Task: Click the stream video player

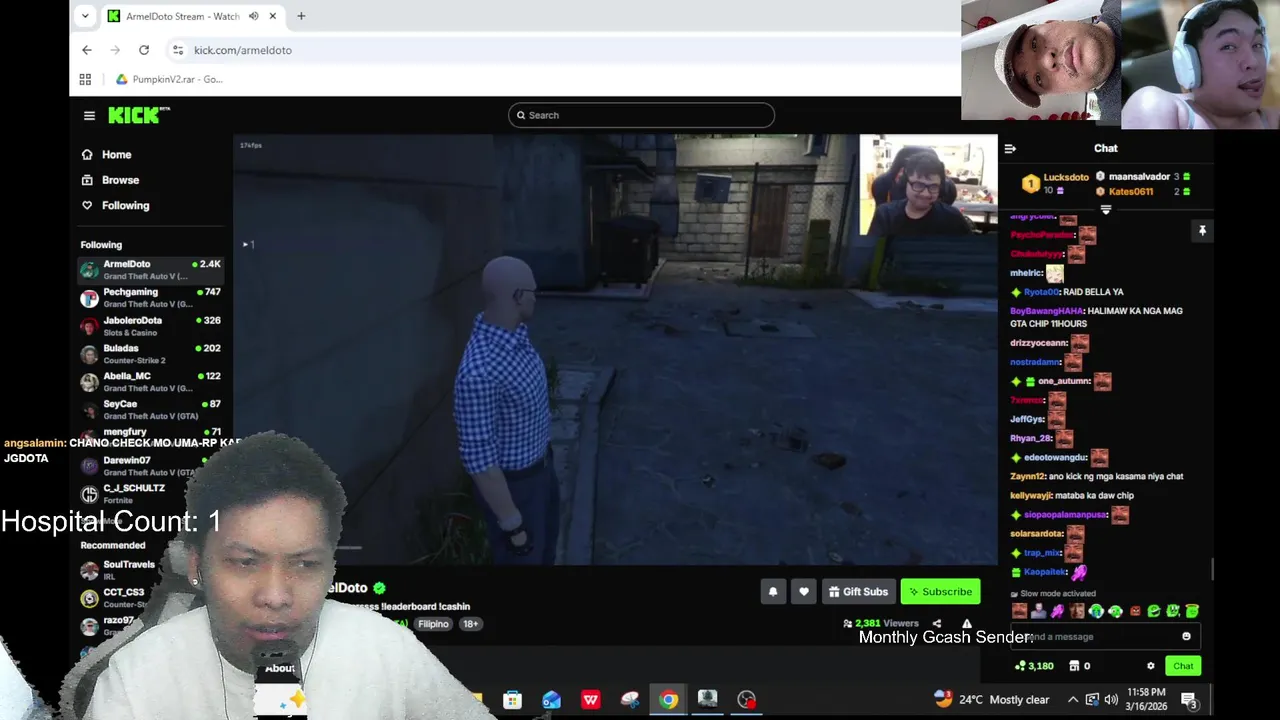Action: [x=615, y=350]
